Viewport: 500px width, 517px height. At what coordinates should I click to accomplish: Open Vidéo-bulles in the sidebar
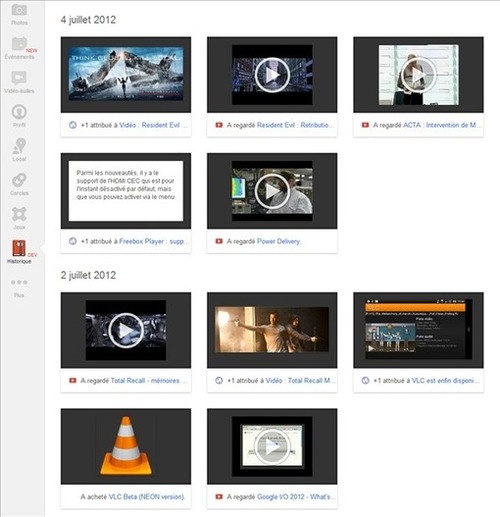[x=19, y=82]
